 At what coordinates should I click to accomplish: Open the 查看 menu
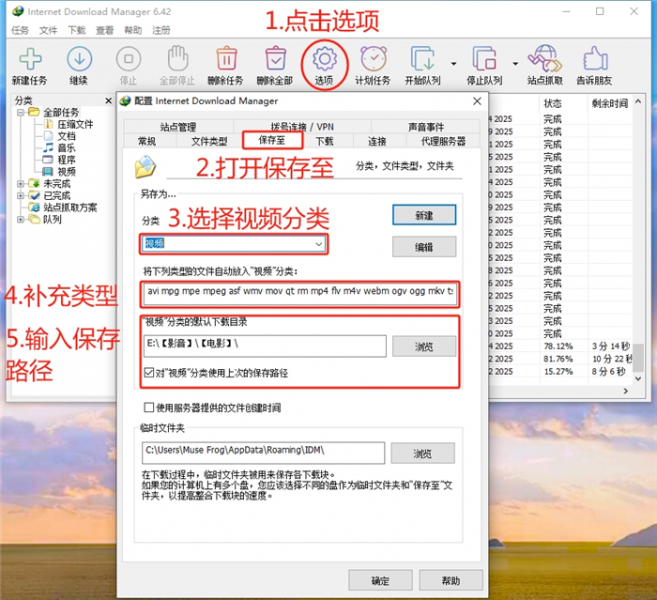click(105, 30)
